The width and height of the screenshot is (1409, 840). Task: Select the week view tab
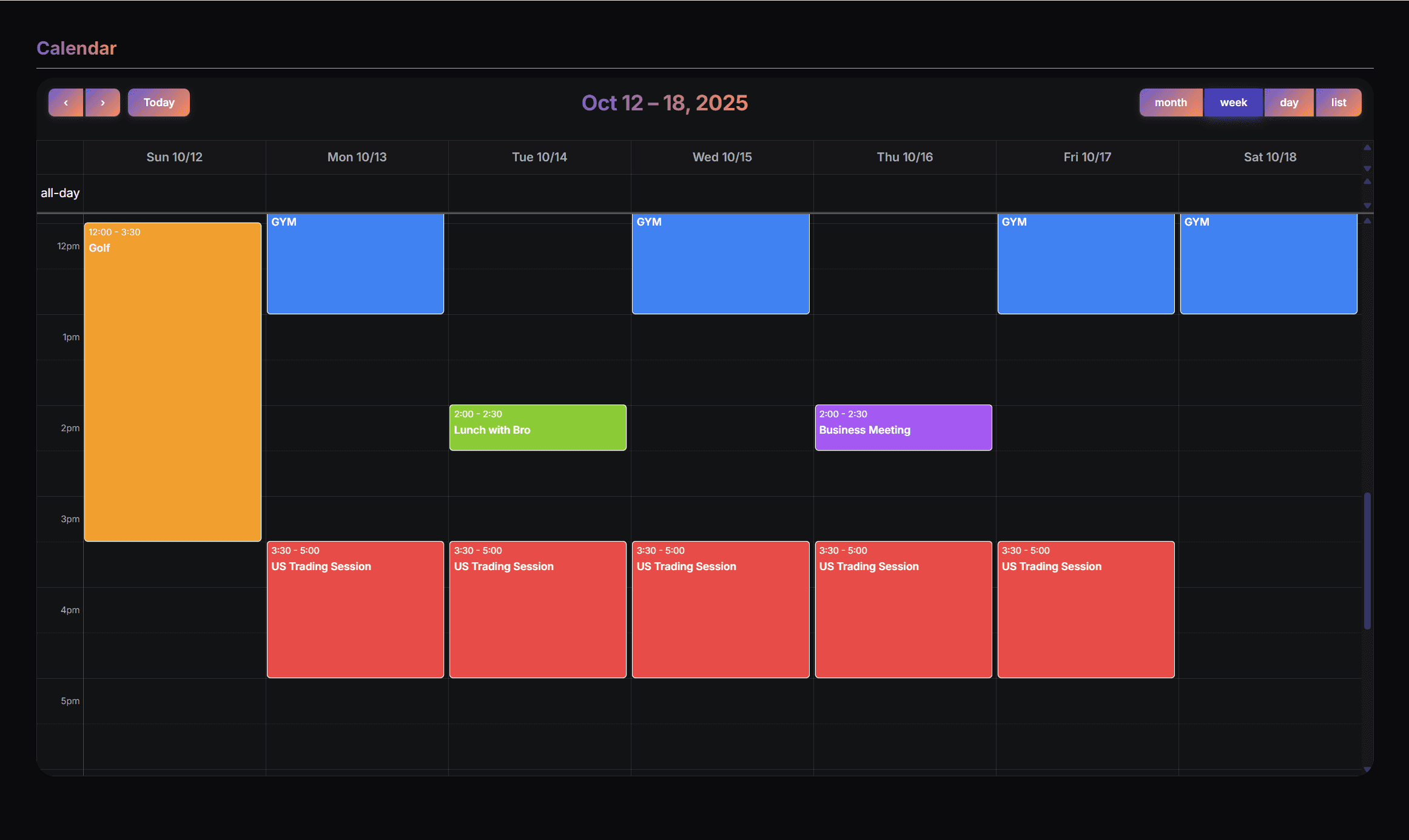click(1233, 102)
